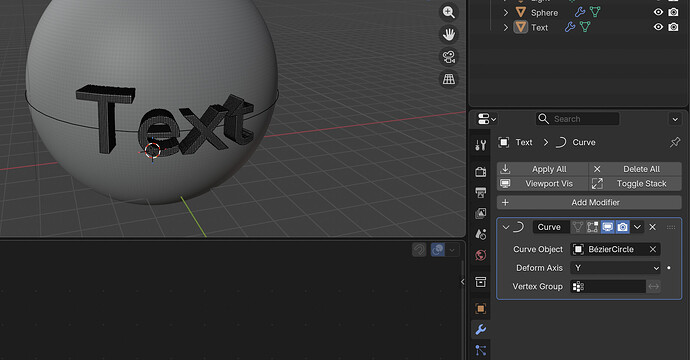Toggle Curve modifier viewport display

pyautogui.click(x=608, y=227)
